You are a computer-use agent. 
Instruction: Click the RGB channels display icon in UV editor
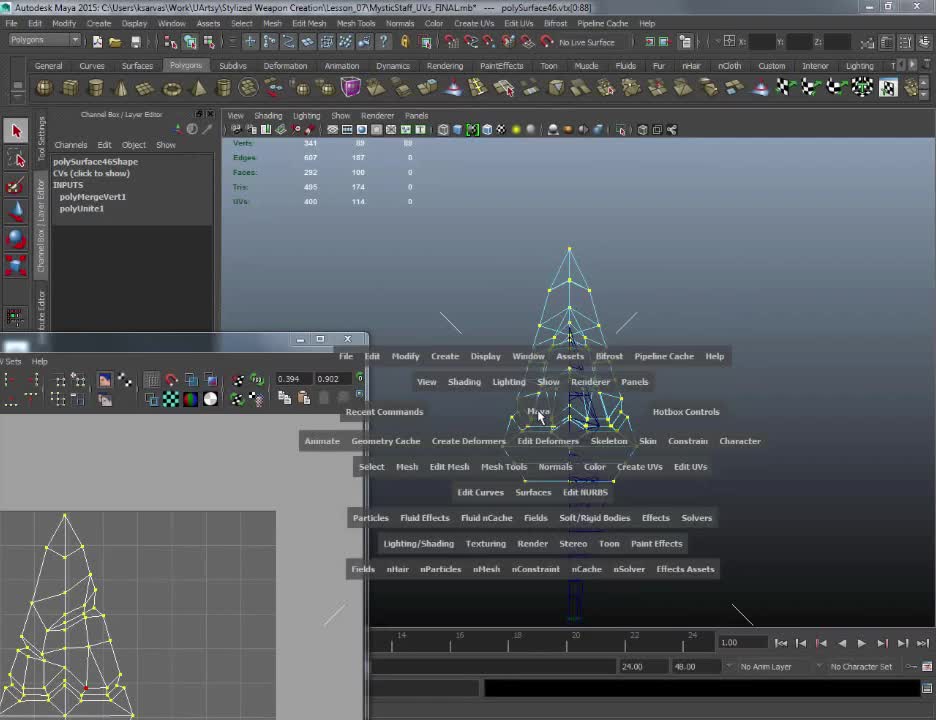pyautogui.click(x=190, y=399)
